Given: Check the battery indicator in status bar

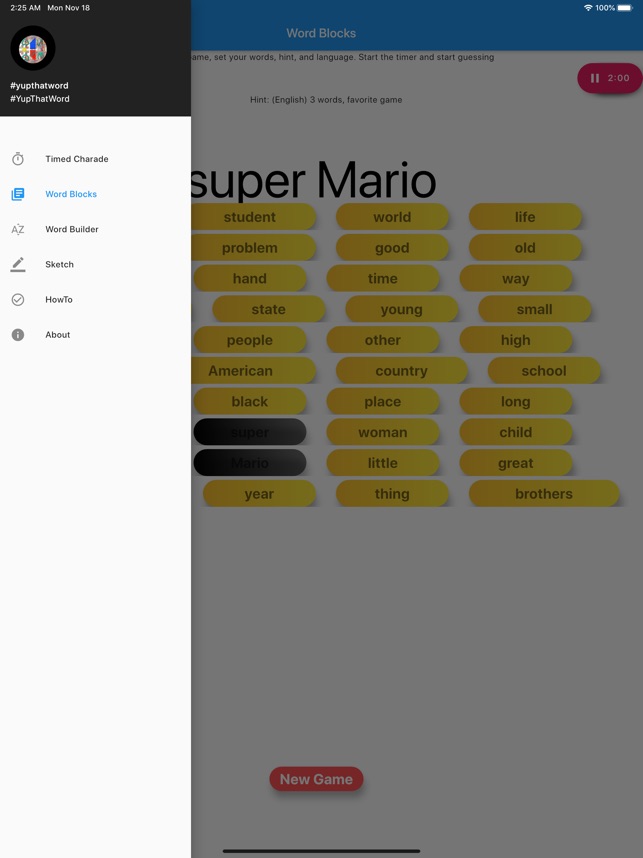Looking at the screenshot, I should 624,8.
